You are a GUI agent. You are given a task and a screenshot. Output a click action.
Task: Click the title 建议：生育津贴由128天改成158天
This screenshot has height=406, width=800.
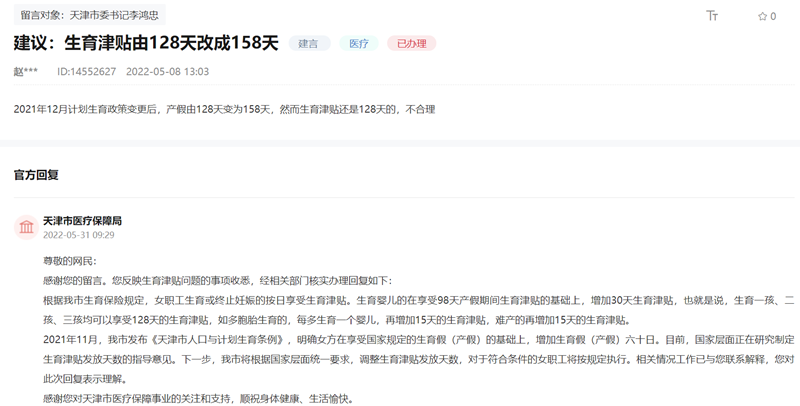pyautogui.click(x=146, y=43)
